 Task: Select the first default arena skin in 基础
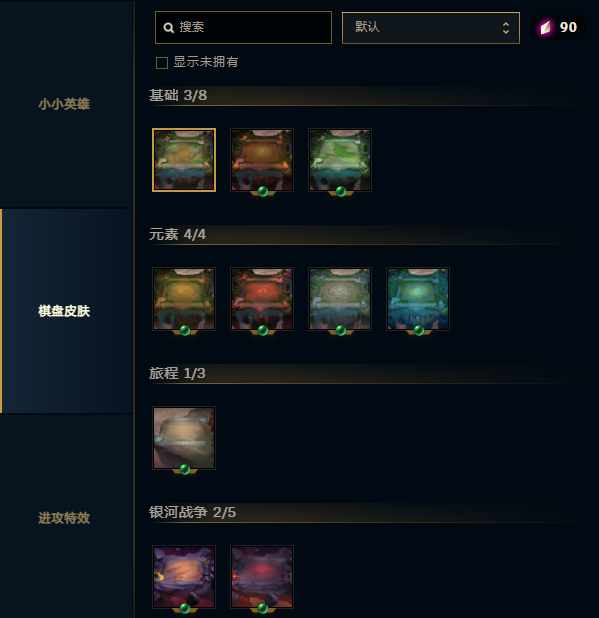[x=184, y=160]
